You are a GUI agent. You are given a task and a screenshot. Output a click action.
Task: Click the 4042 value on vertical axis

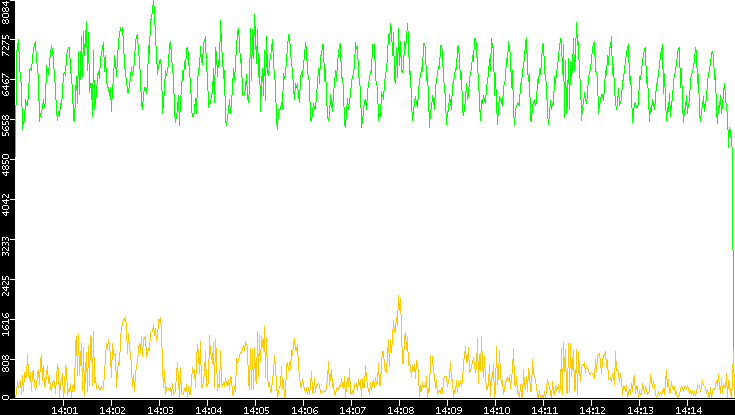[x=6, y=206]
